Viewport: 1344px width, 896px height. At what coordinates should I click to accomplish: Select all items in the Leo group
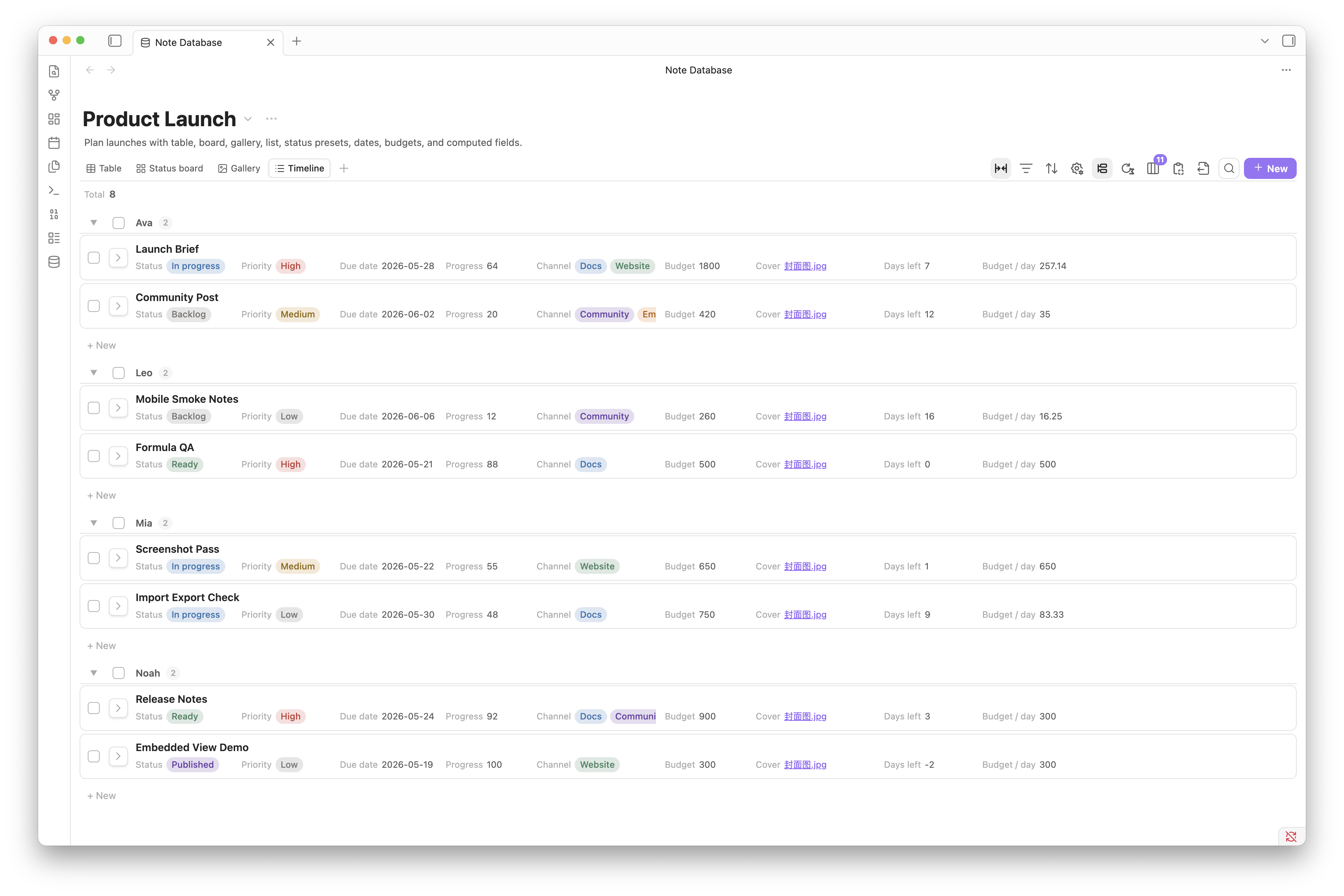[x=118, y=373]
